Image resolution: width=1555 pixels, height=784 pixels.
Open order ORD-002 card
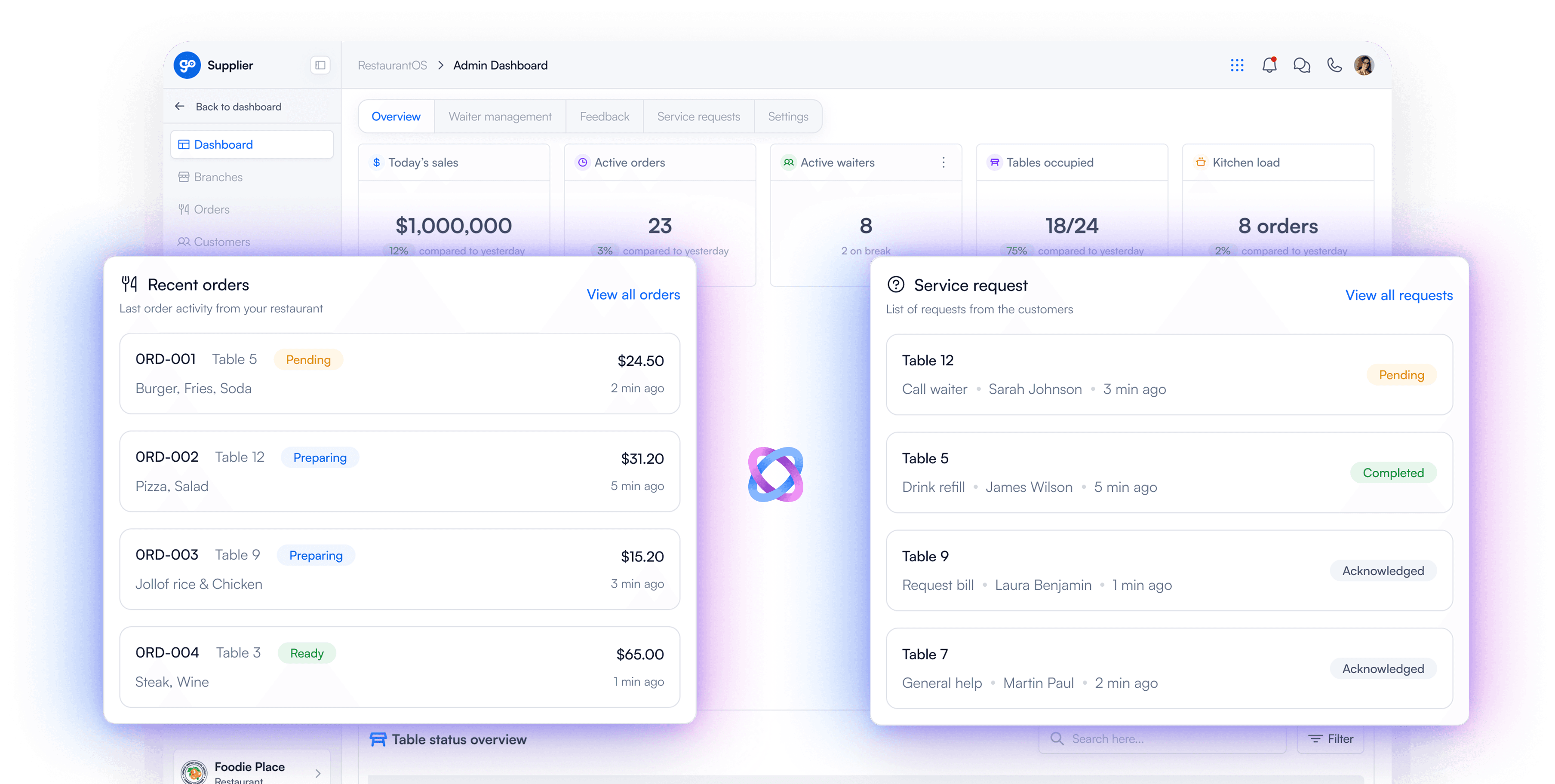(400, 472)
